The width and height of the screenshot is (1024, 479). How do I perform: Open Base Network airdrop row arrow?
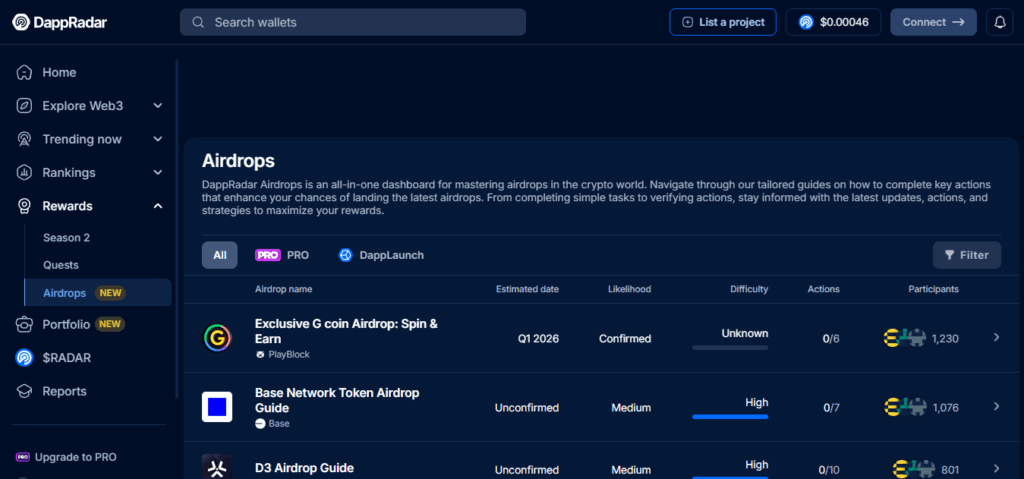tap(997, 406)
